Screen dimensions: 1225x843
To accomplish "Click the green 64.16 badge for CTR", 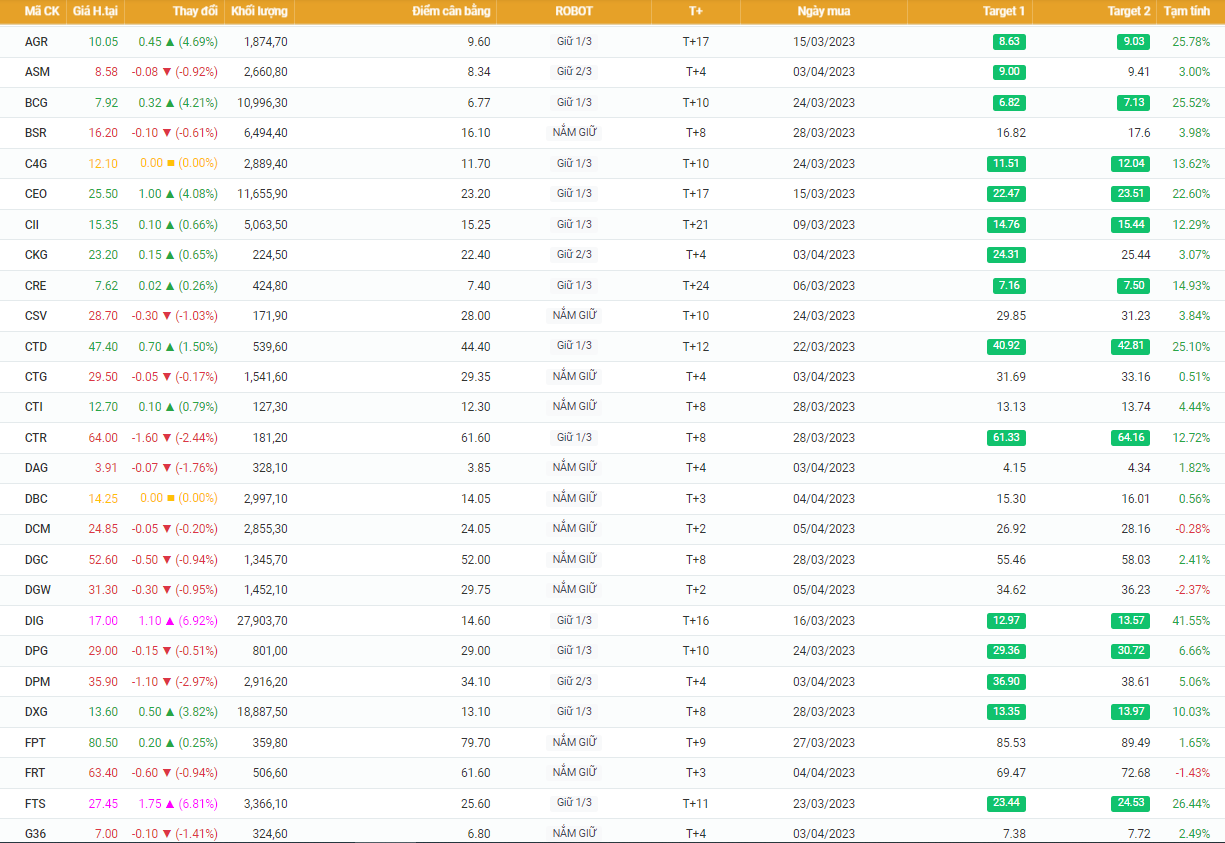I will coord(1130,438).
